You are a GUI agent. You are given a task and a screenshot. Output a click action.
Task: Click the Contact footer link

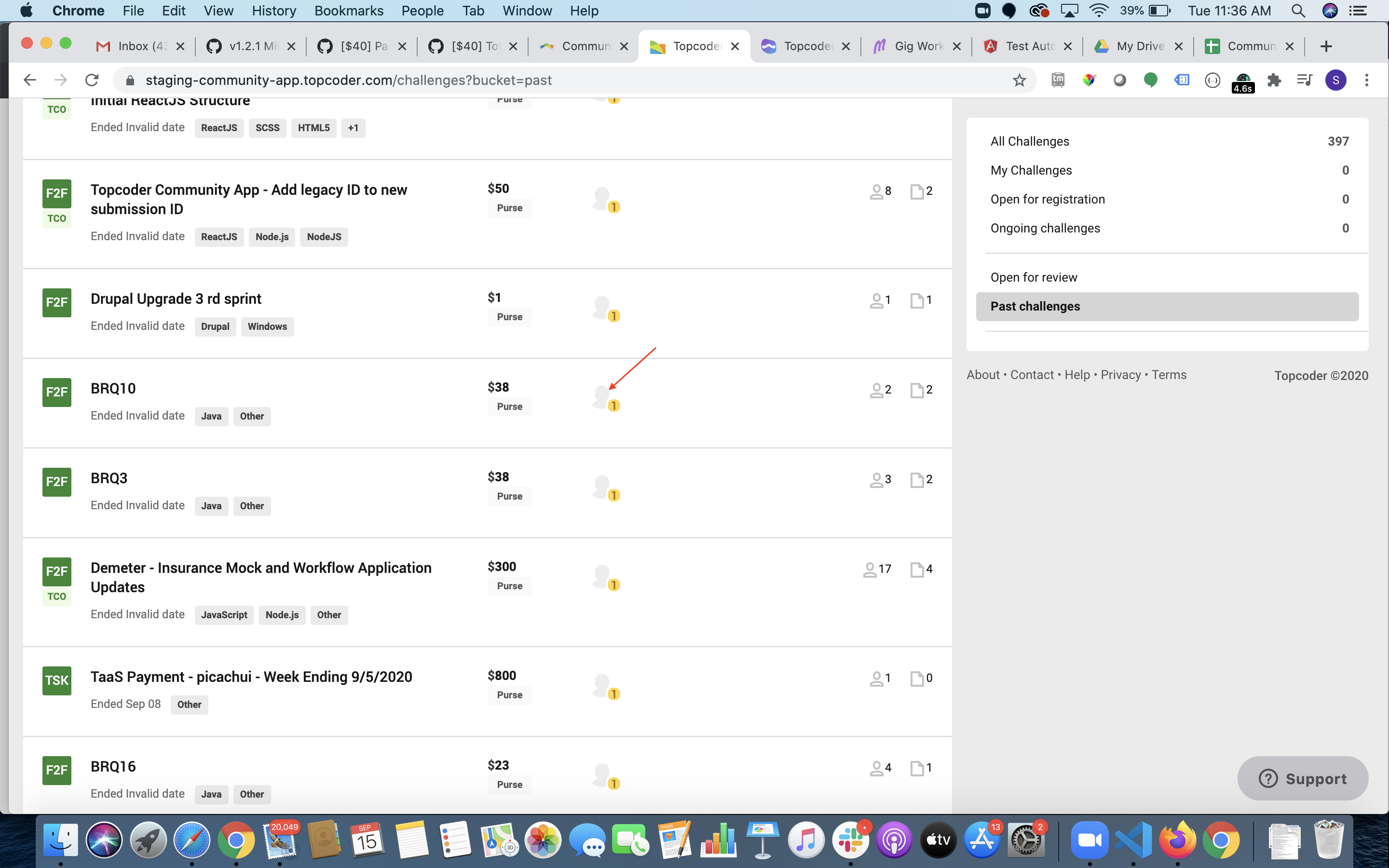tap(1032, 375)
